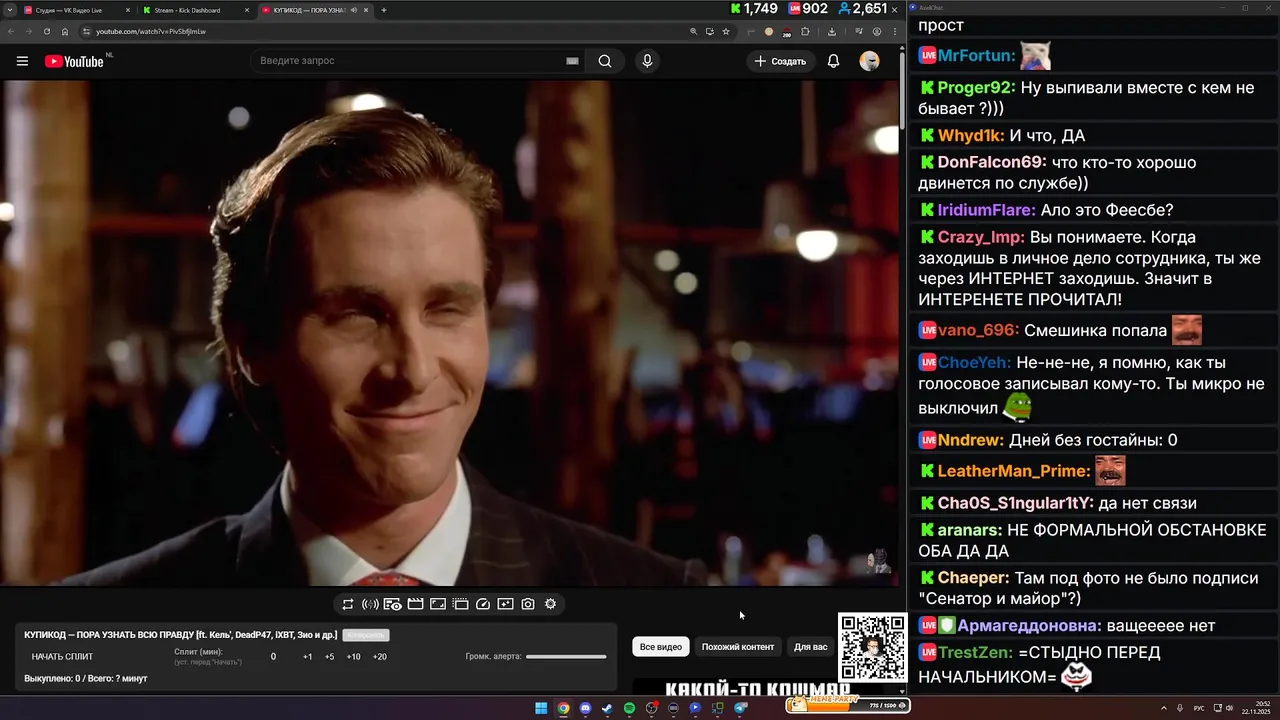
Task: Click the split minutes value field showing 0
Action: [273, 657]
